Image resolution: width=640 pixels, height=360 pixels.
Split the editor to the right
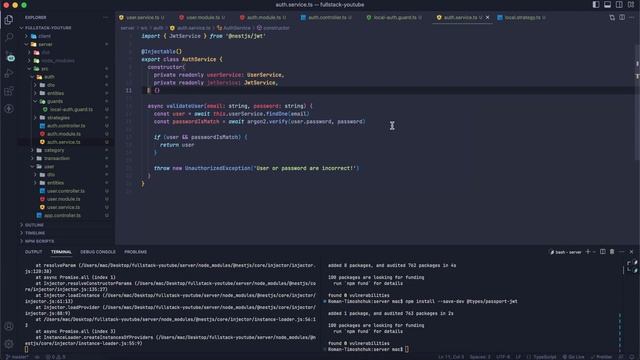622,18
